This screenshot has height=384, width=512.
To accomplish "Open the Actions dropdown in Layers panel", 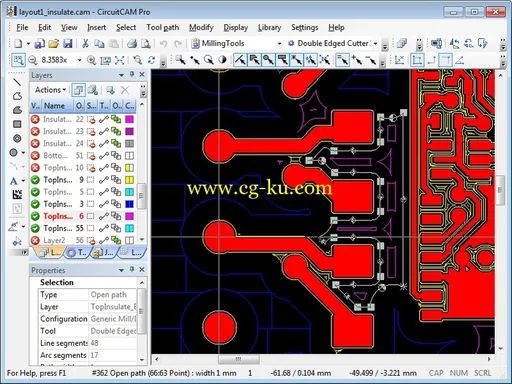I will [50, 90].
